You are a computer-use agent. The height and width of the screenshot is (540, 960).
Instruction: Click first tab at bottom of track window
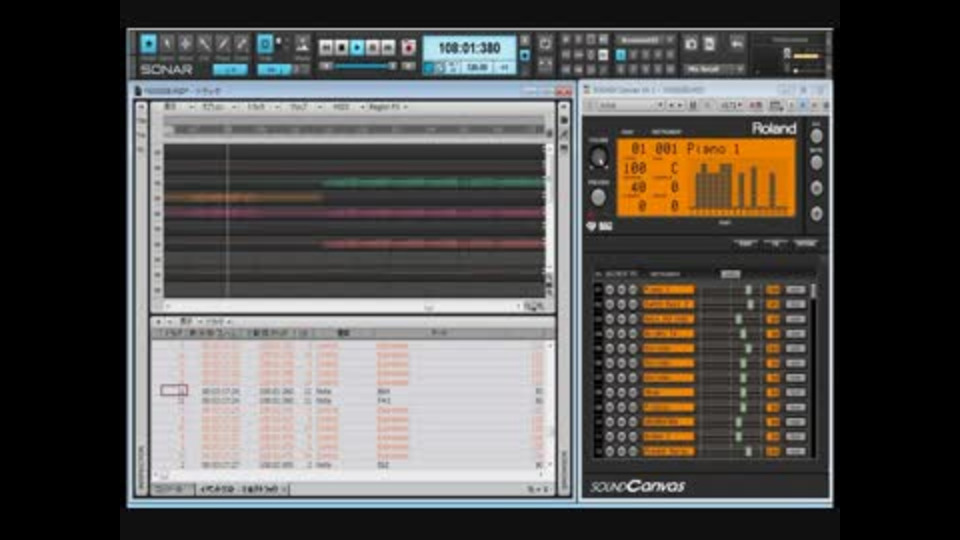click(171, 489)
